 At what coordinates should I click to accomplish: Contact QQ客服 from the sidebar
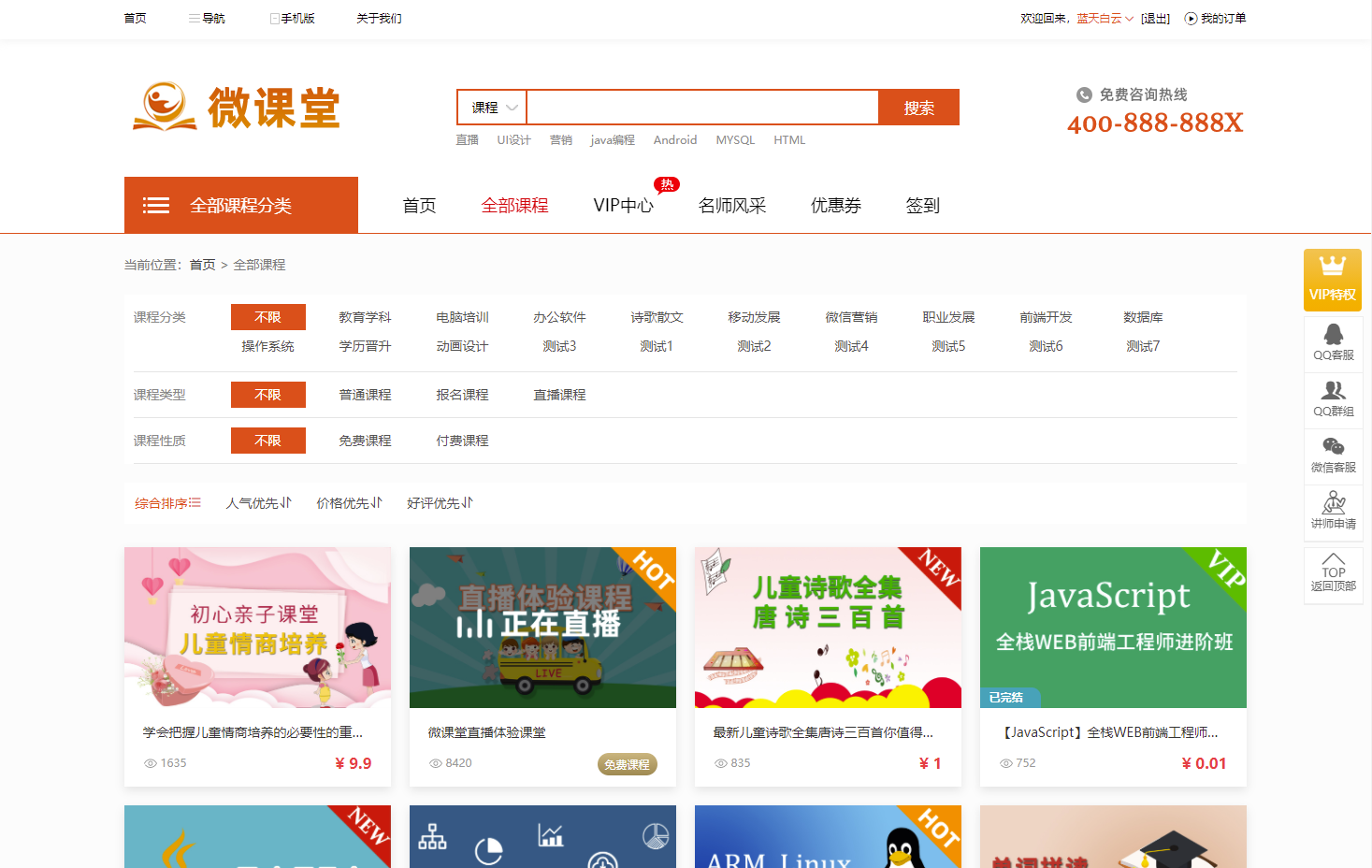1334,342
